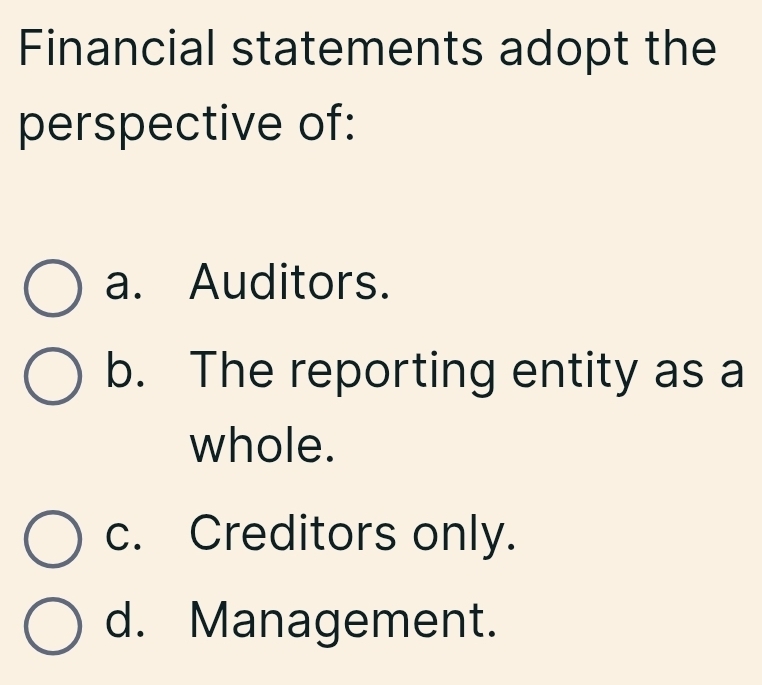This screenshot has height=685, width=762.
Task: Click the word 'adopt' in the question
Action: pos(564,51)
